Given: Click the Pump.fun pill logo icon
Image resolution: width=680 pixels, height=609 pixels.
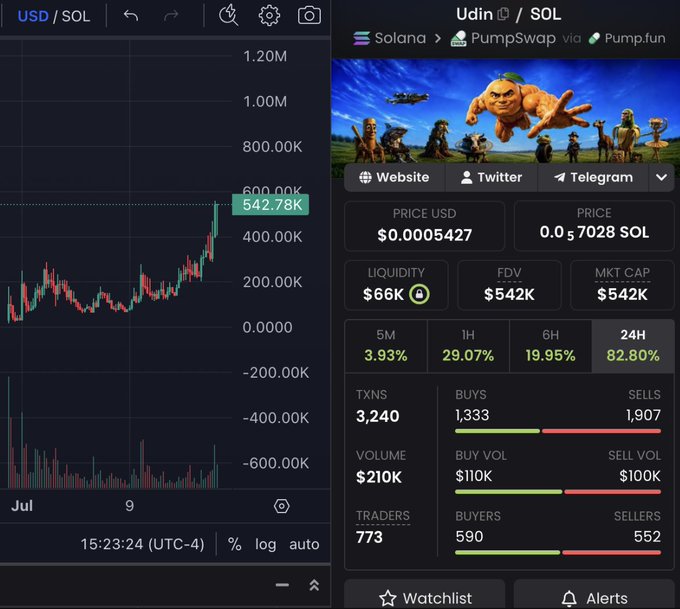Looking at the screenshot, I should pos(594,39).
